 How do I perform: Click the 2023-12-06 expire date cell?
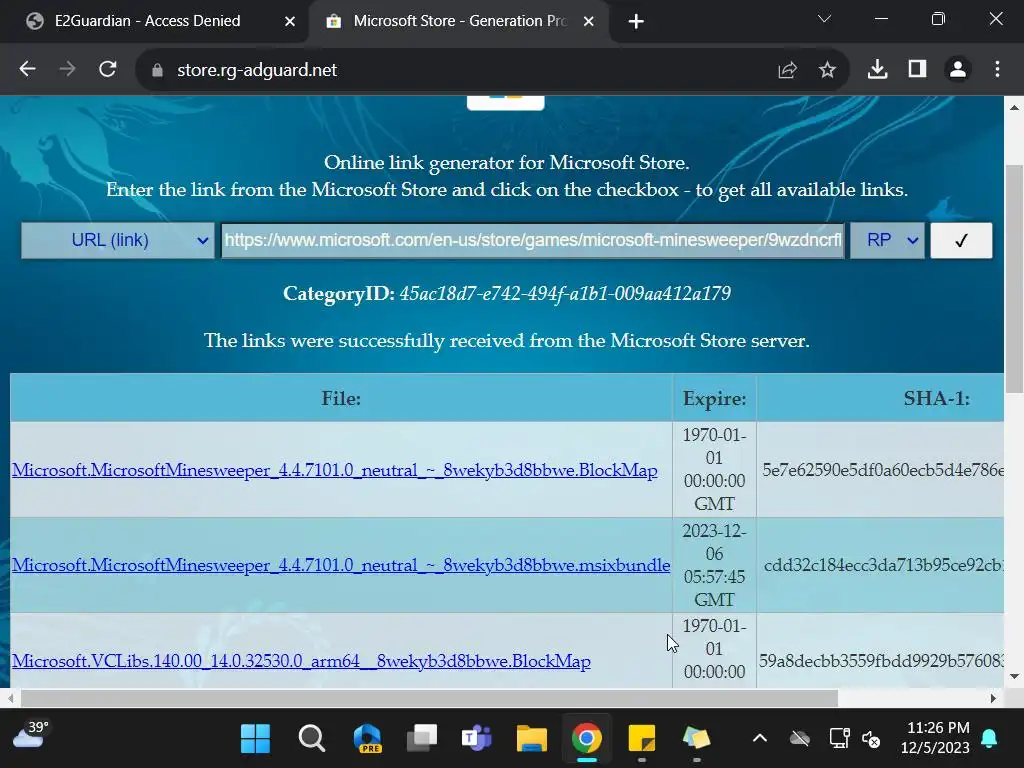pyautogui.click(x=714, y=565)
